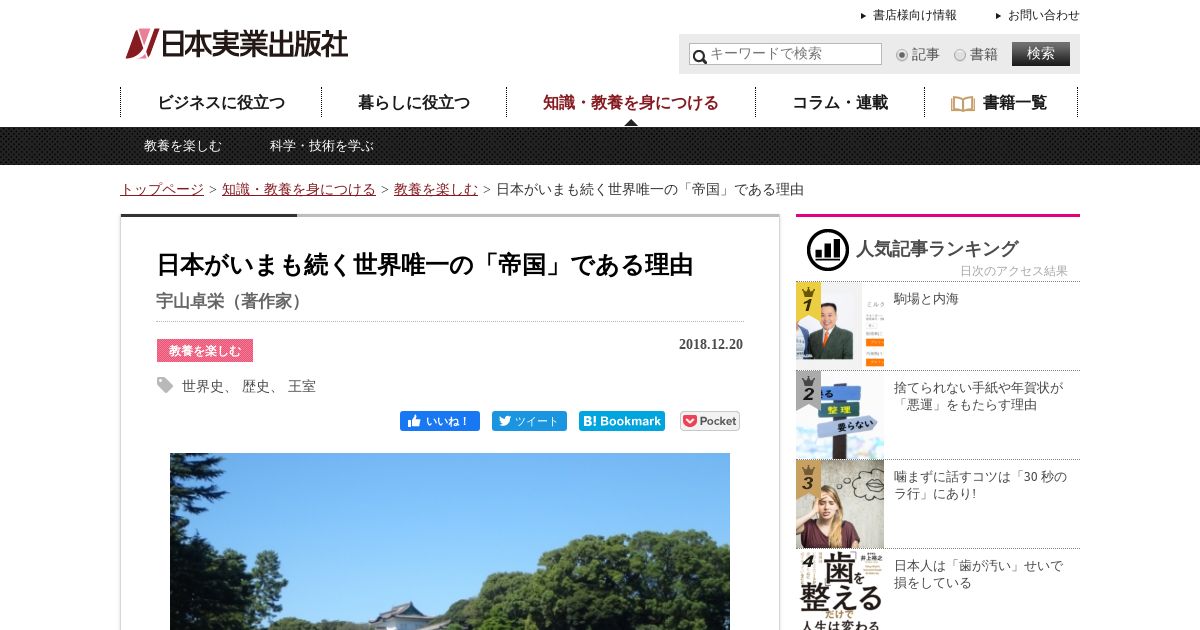Open the 世界史 tag
The image size is (1200, 630).
pos(203,386)
